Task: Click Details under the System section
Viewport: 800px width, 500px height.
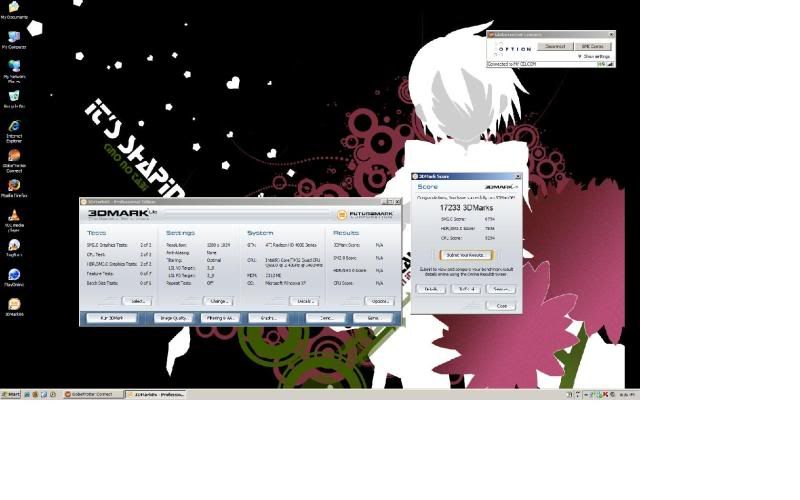Action: [x=304, y=301]
